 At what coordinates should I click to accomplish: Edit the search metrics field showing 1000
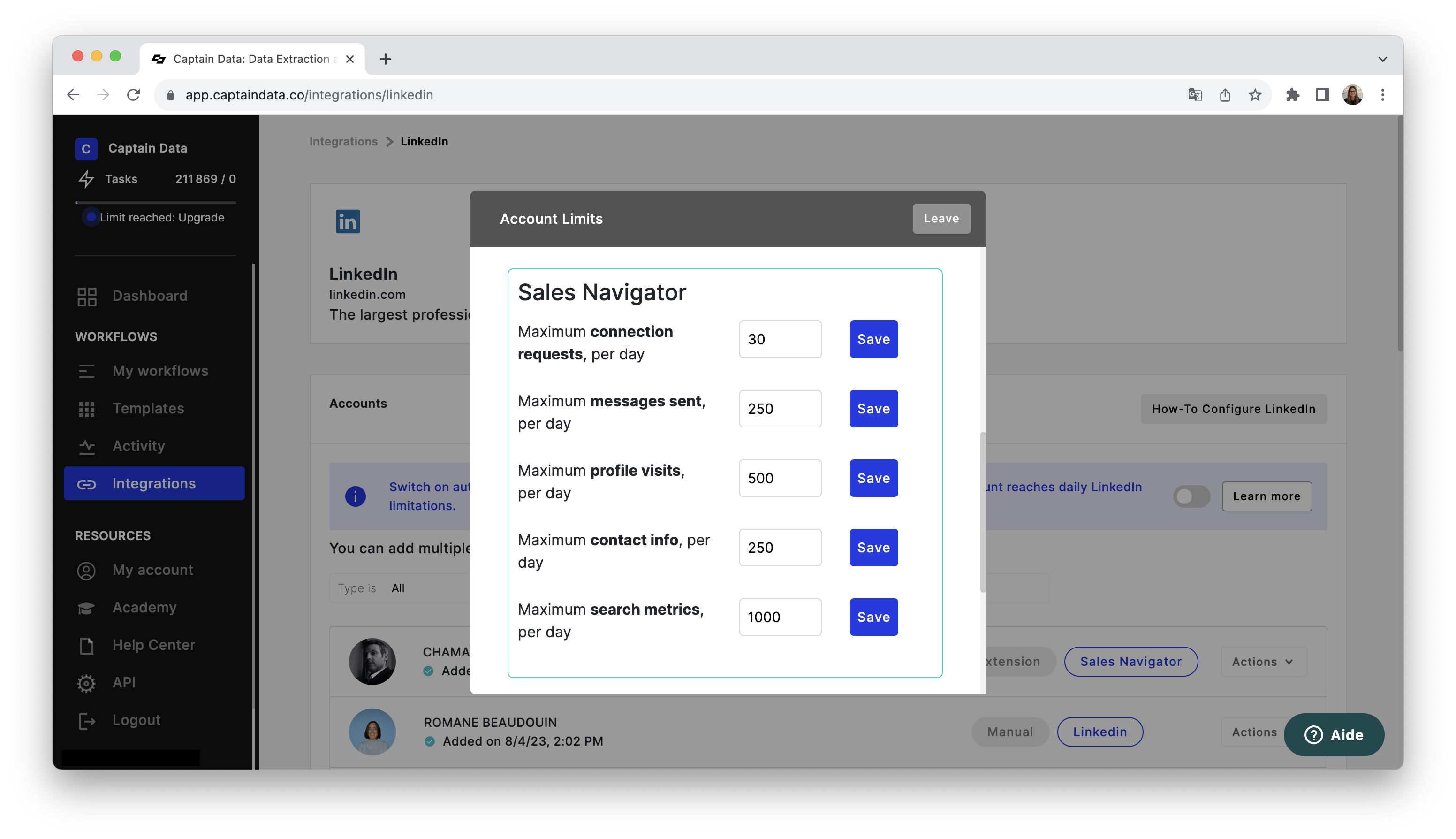click(780, 617)
